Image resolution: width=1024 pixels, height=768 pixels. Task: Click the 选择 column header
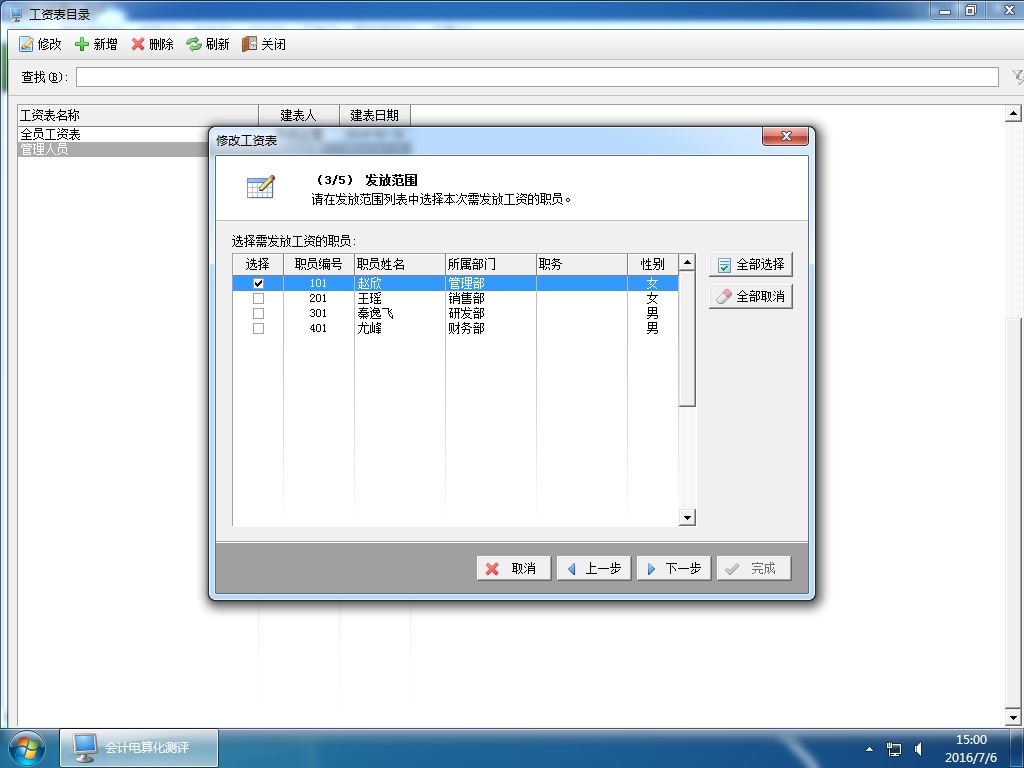tap(258, 264)
